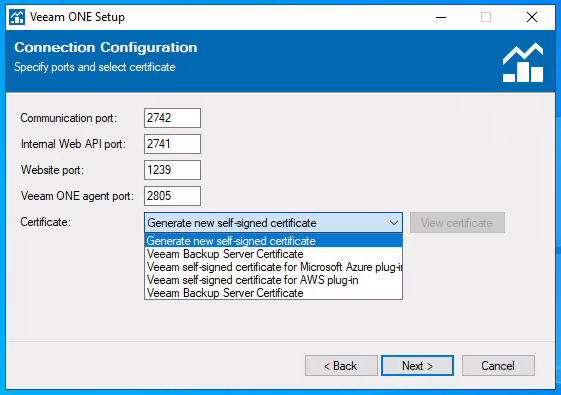Click the Internal Web API port field

pyautogui.click(x=172, y=144)
